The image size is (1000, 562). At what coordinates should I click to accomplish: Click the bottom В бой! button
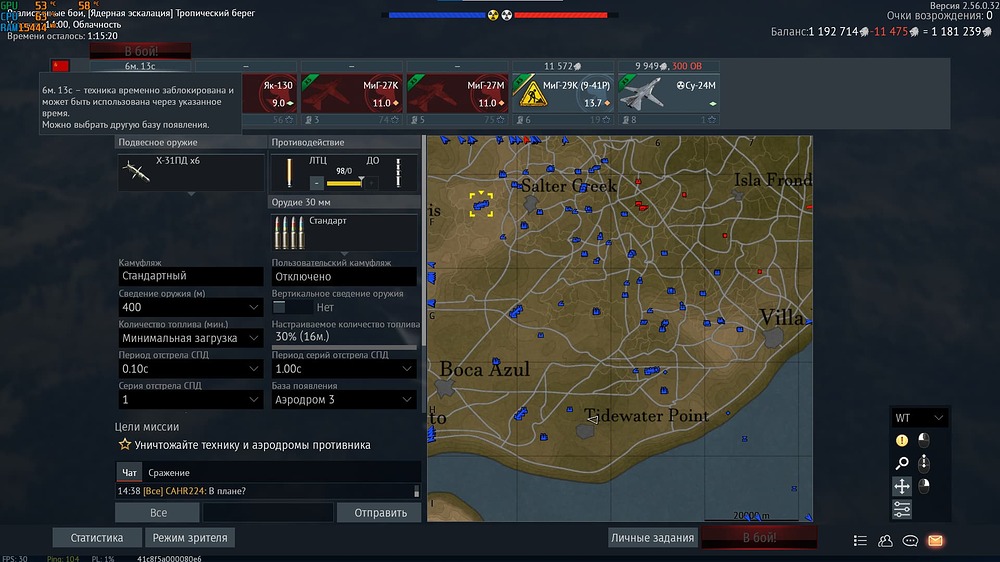coord(759,538)
